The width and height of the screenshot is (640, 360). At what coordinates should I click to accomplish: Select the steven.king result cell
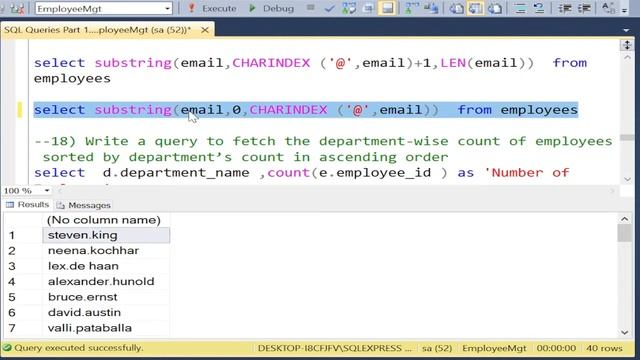[106, 235]
